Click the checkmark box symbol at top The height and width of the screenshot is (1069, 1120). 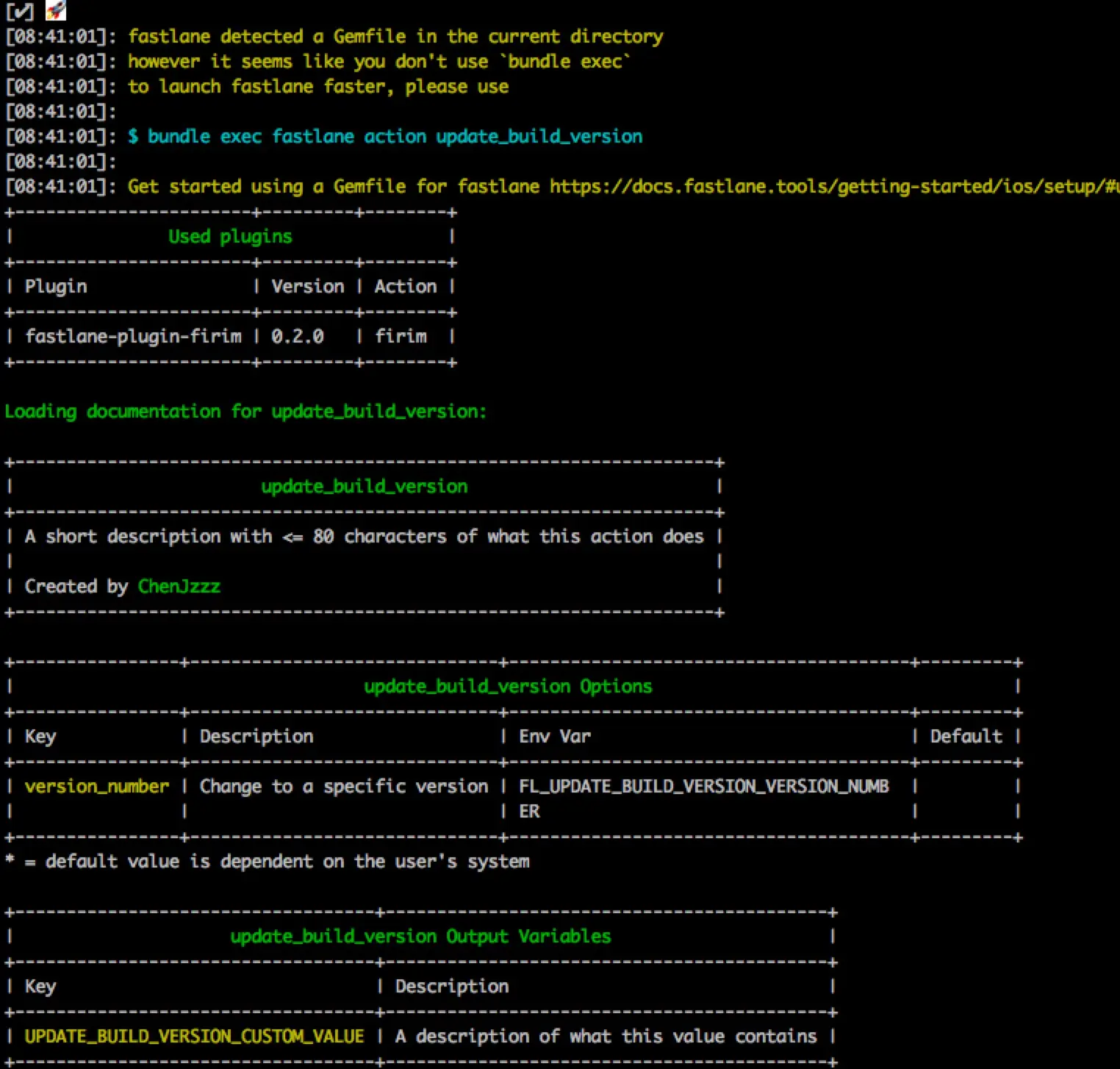(x=19, y=11)
